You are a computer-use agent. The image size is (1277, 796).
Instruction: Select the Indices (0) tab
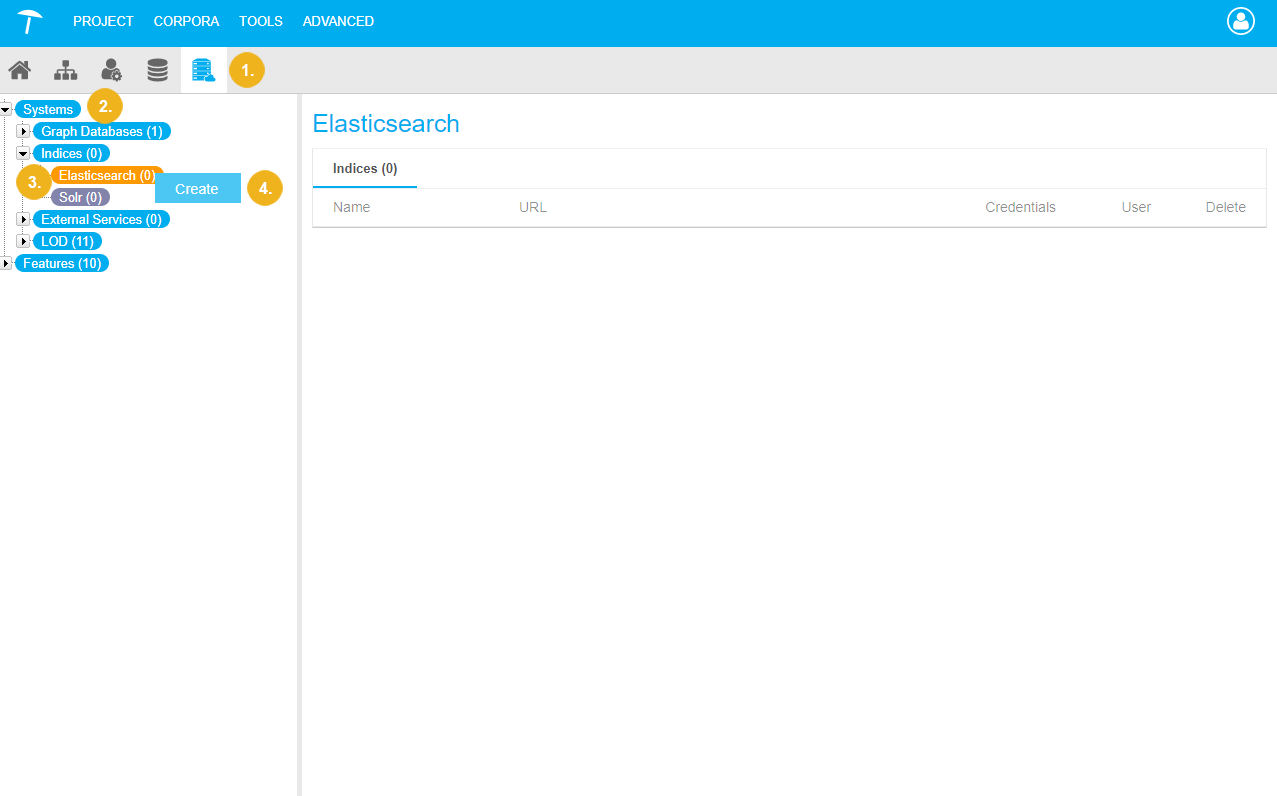pos(365,169)
